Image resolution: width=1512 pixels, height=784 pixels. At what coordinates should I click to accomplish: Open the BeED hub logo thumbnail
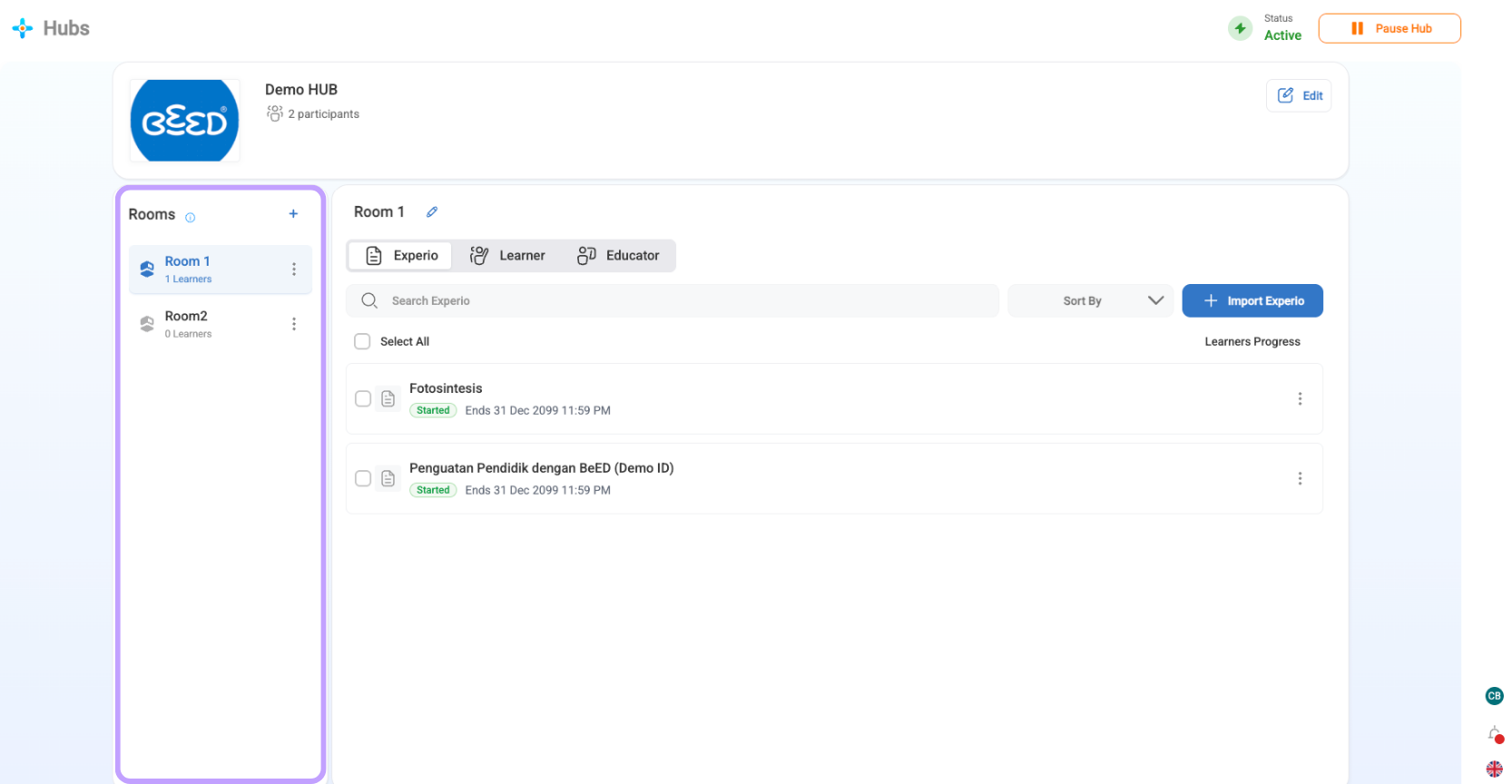(185, 121)
